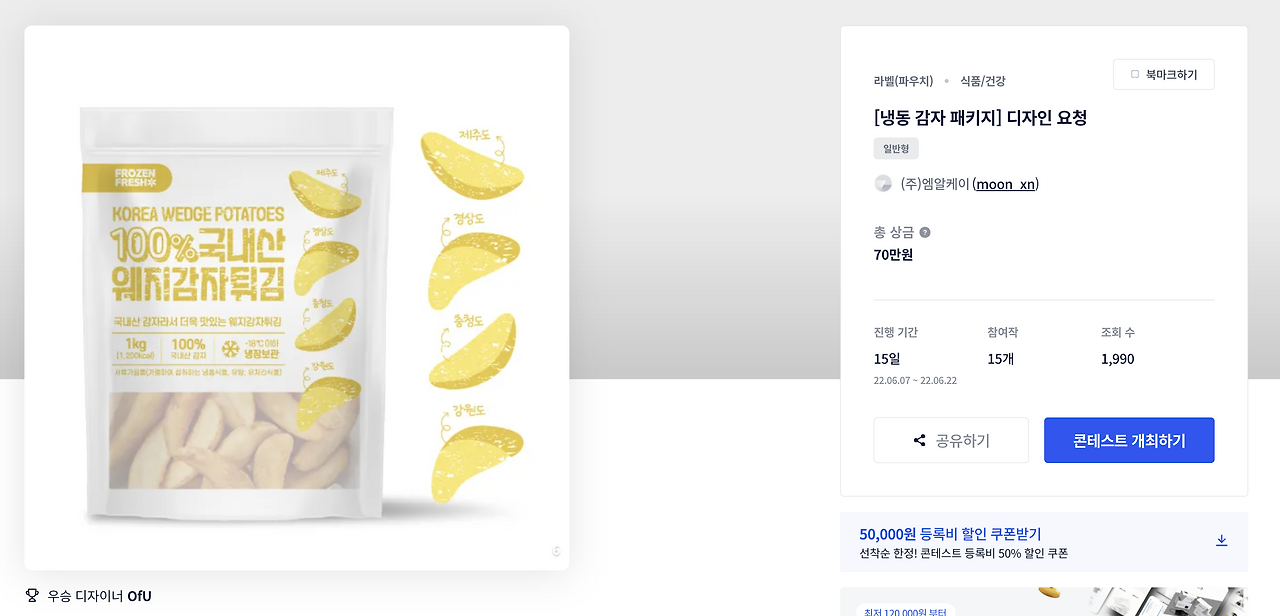Open the 총 상금 help tooltip icon

(x=924, y=232)
